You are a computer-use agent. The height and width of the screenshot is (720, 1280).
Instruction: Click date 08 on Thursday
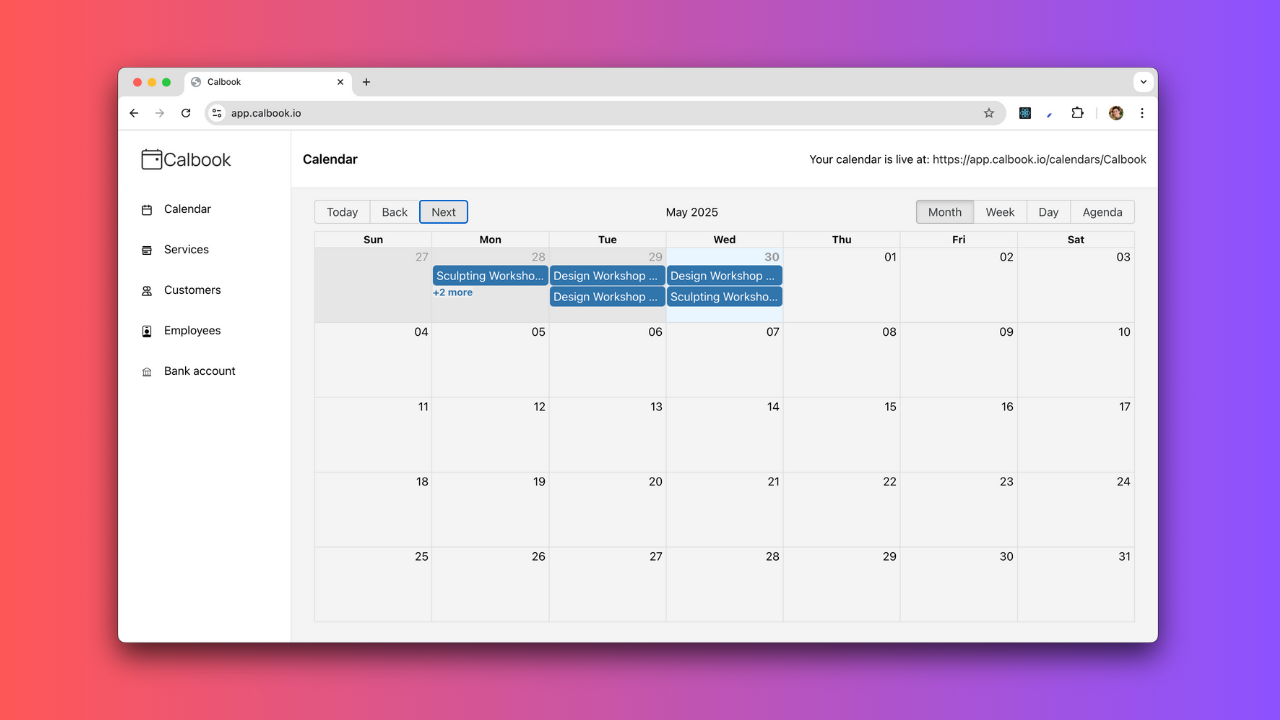click(889, 332)
